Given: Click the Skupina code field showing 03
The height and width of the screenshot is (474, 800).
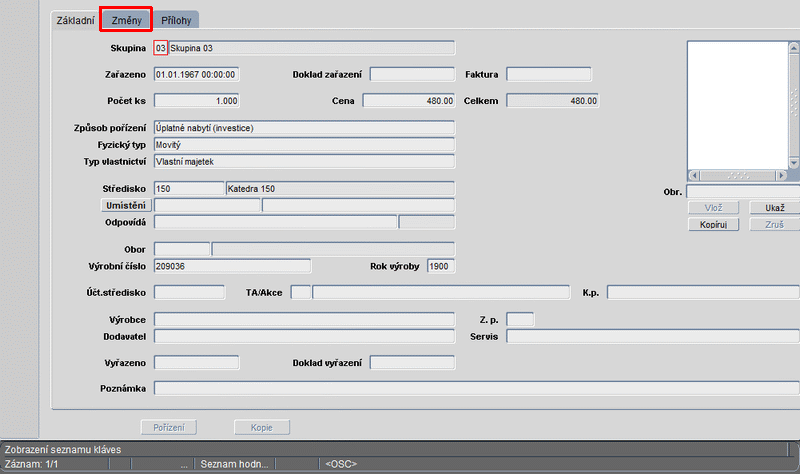Looking at the screenshot, I should coord(161,48).
